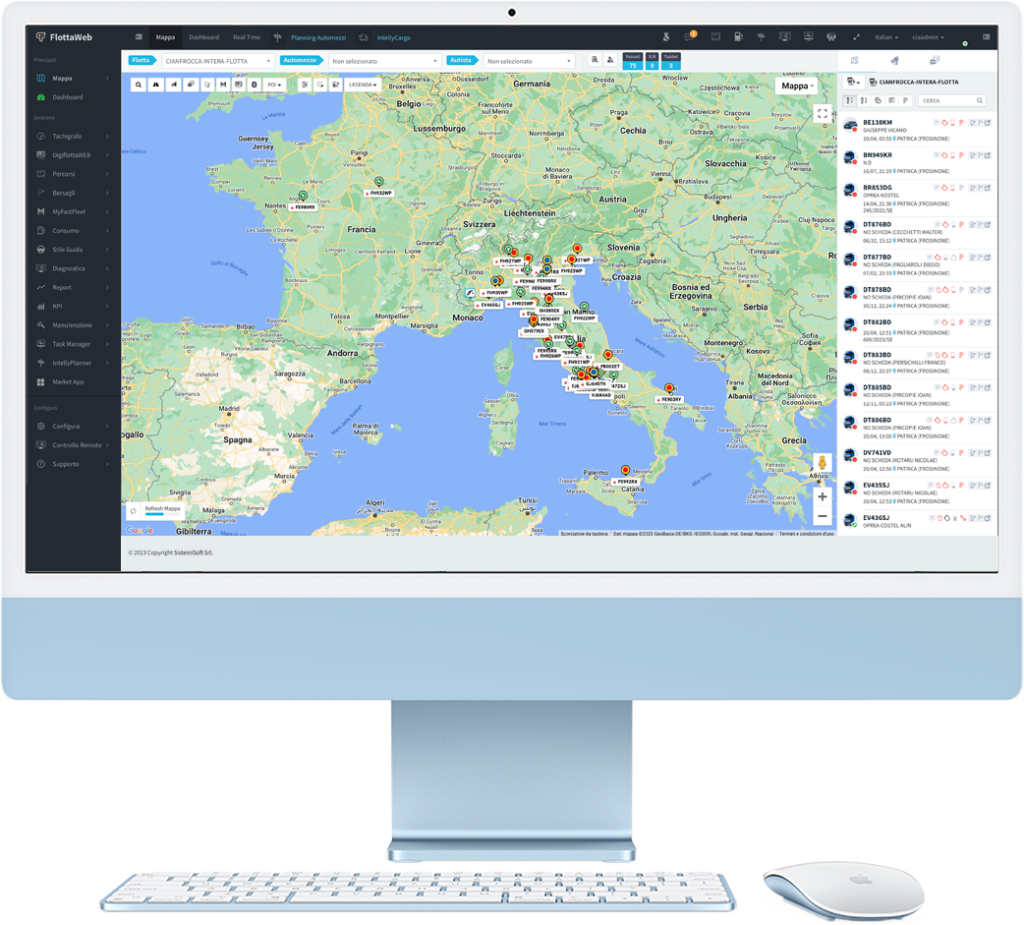The width and height of the screenshot is (1024, 925).
Task: Click the Street View pegman icon
Action: point(822,463)
